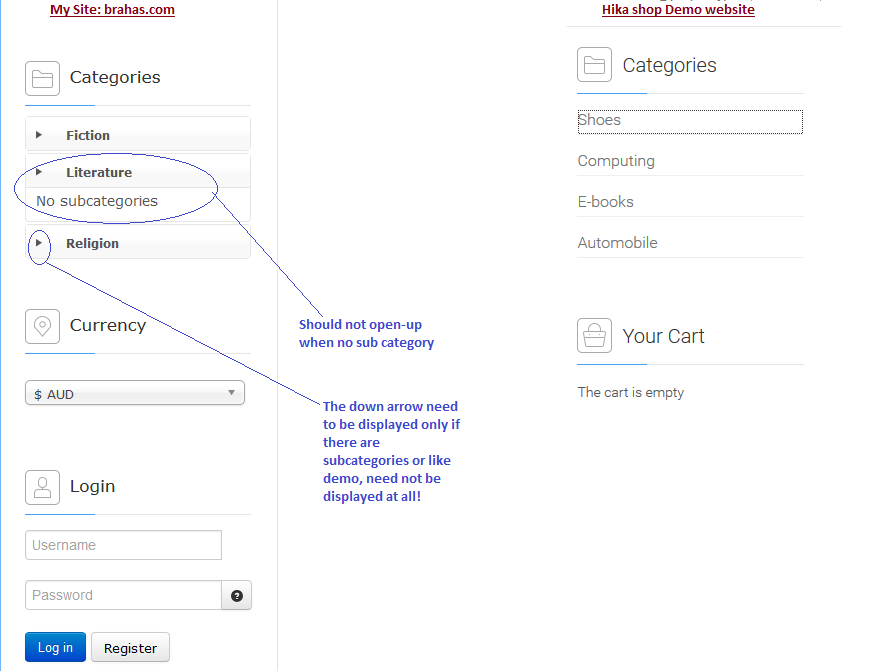Click the Currency location pin icon
This screenshot has width=869, height=671.
click(42, 326)
